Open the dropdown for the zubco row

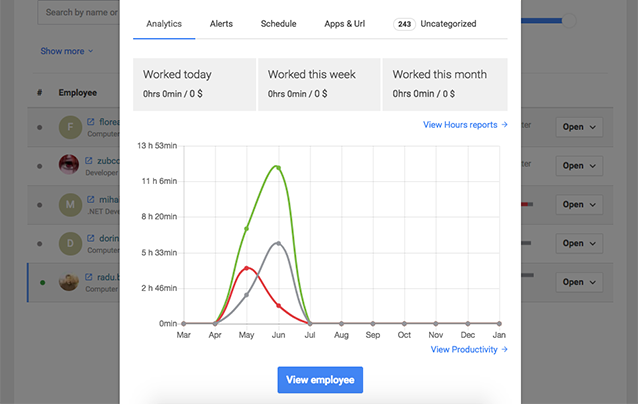point(579,166)
